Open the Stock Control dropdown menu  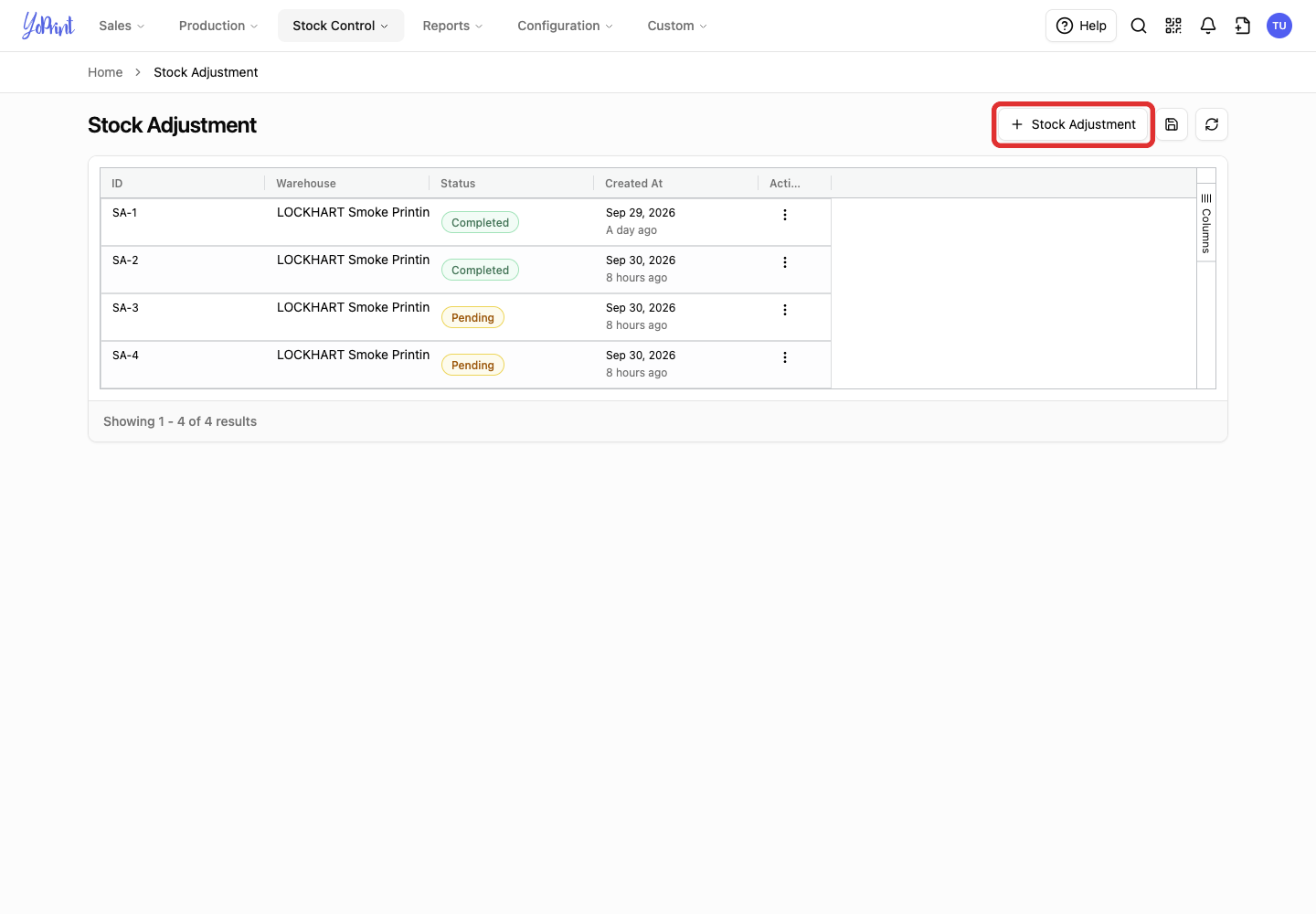tap(341, 26)
